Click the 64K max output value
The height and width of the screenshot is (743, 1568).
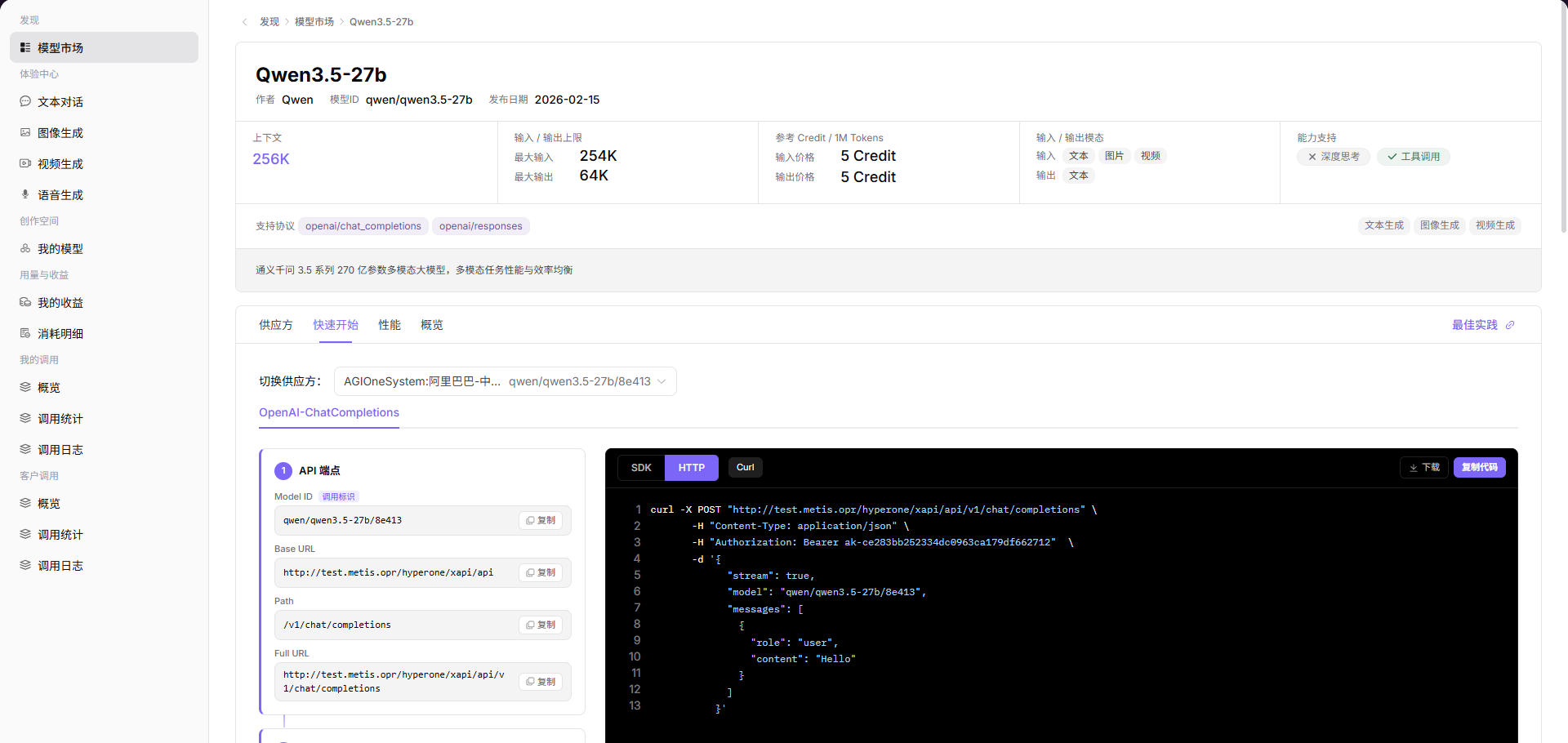pos(594,176)
